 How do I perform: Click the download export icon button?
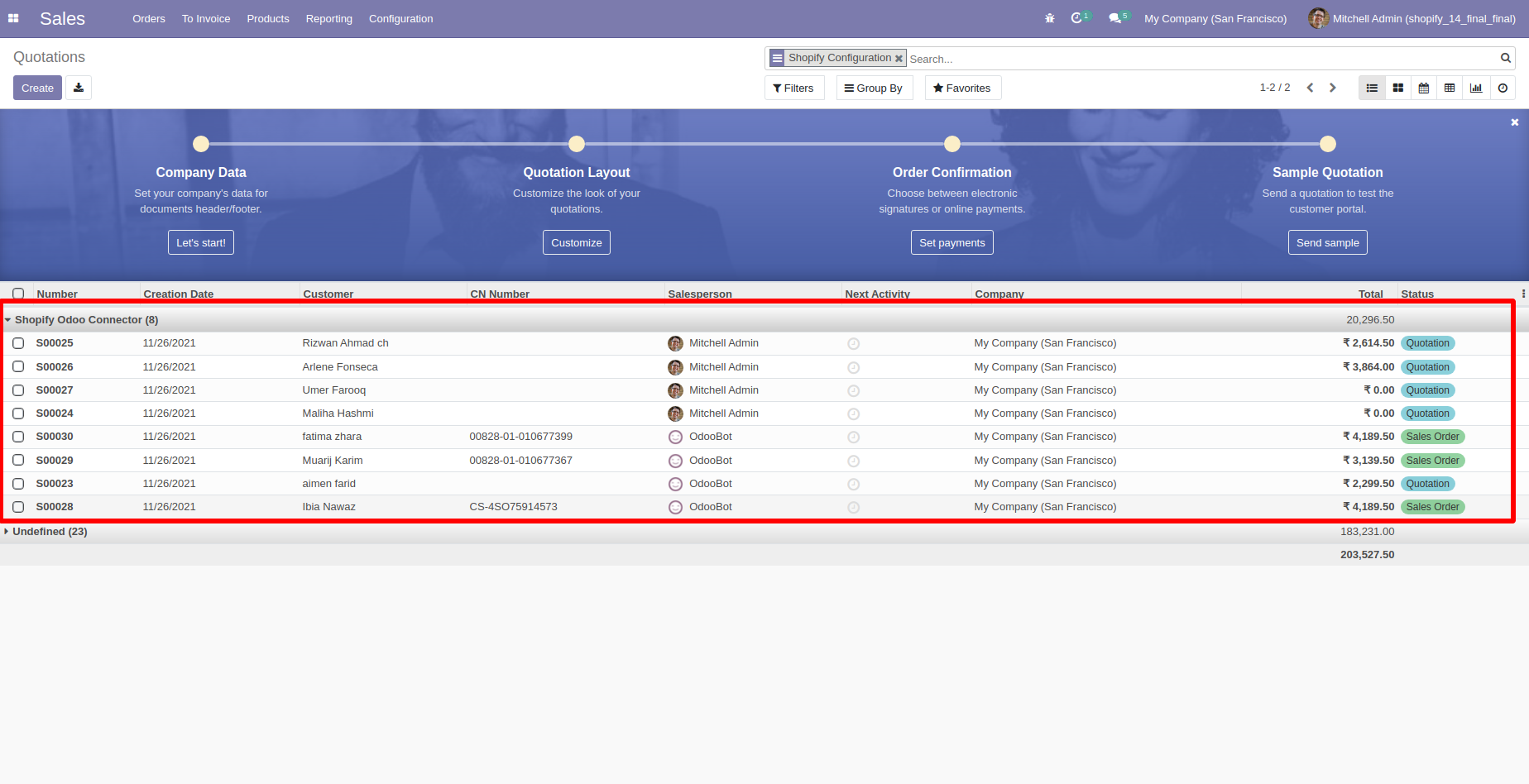click(79, 88)
